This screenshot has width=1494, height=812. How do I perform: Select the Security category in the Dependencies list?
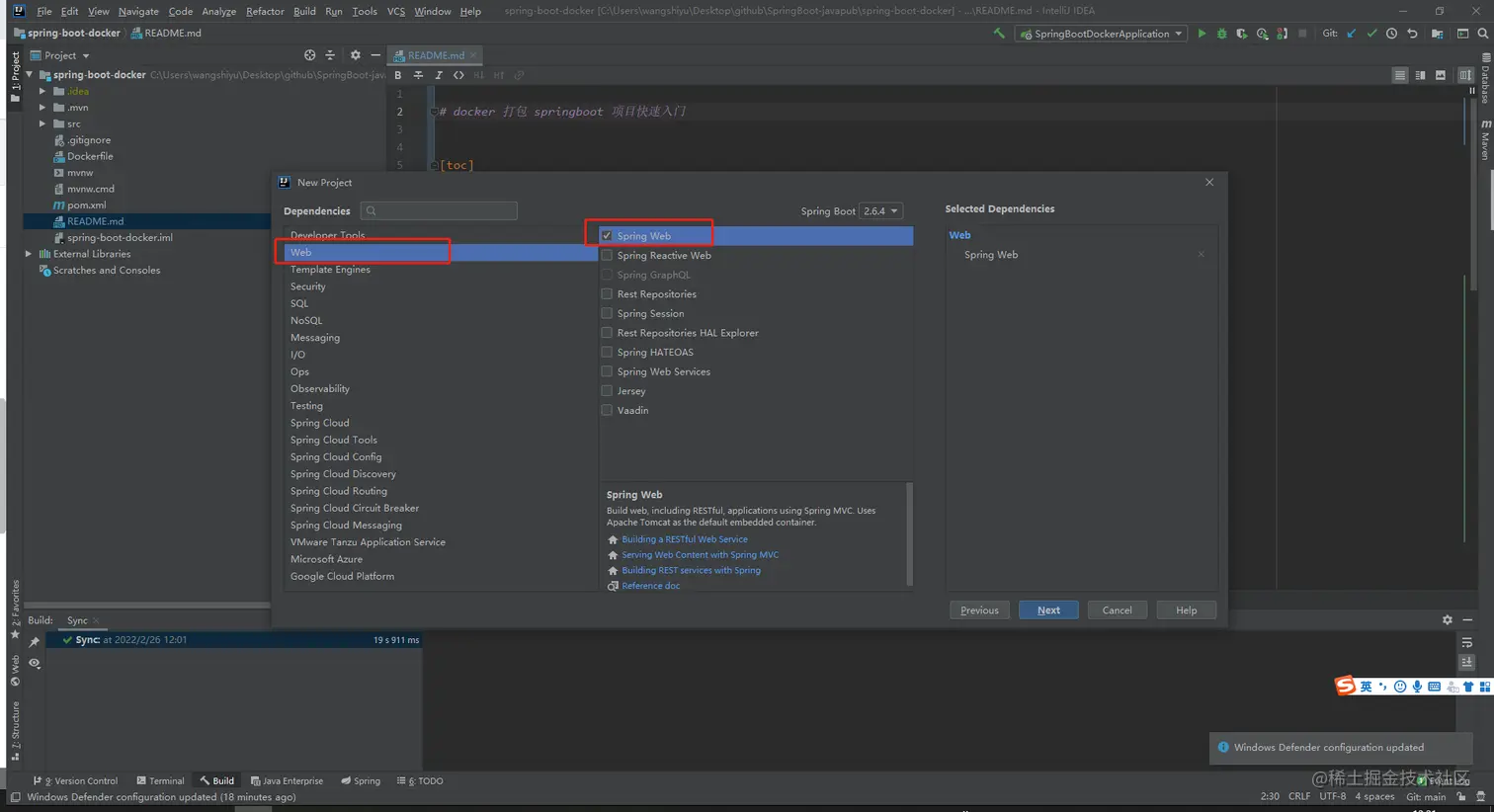[x=307, y=286]
